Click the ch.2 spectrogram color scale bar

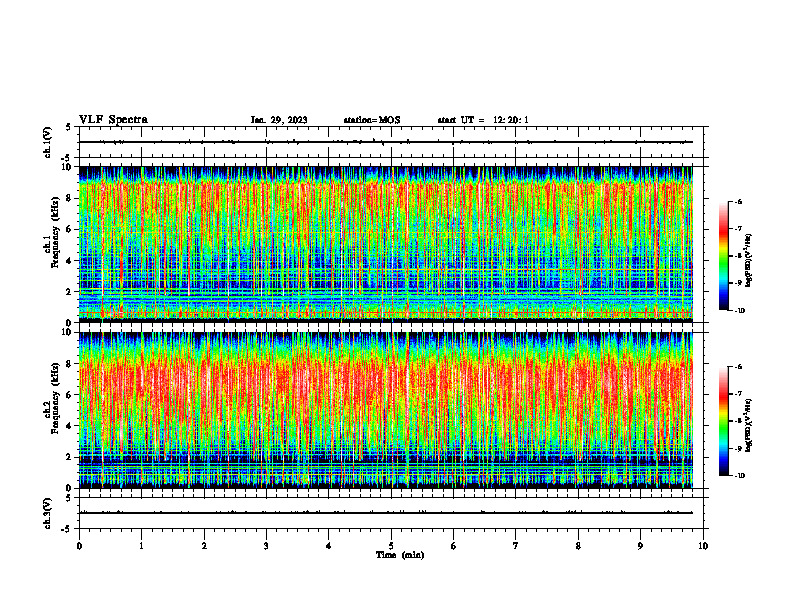click(x=723, y=421)
